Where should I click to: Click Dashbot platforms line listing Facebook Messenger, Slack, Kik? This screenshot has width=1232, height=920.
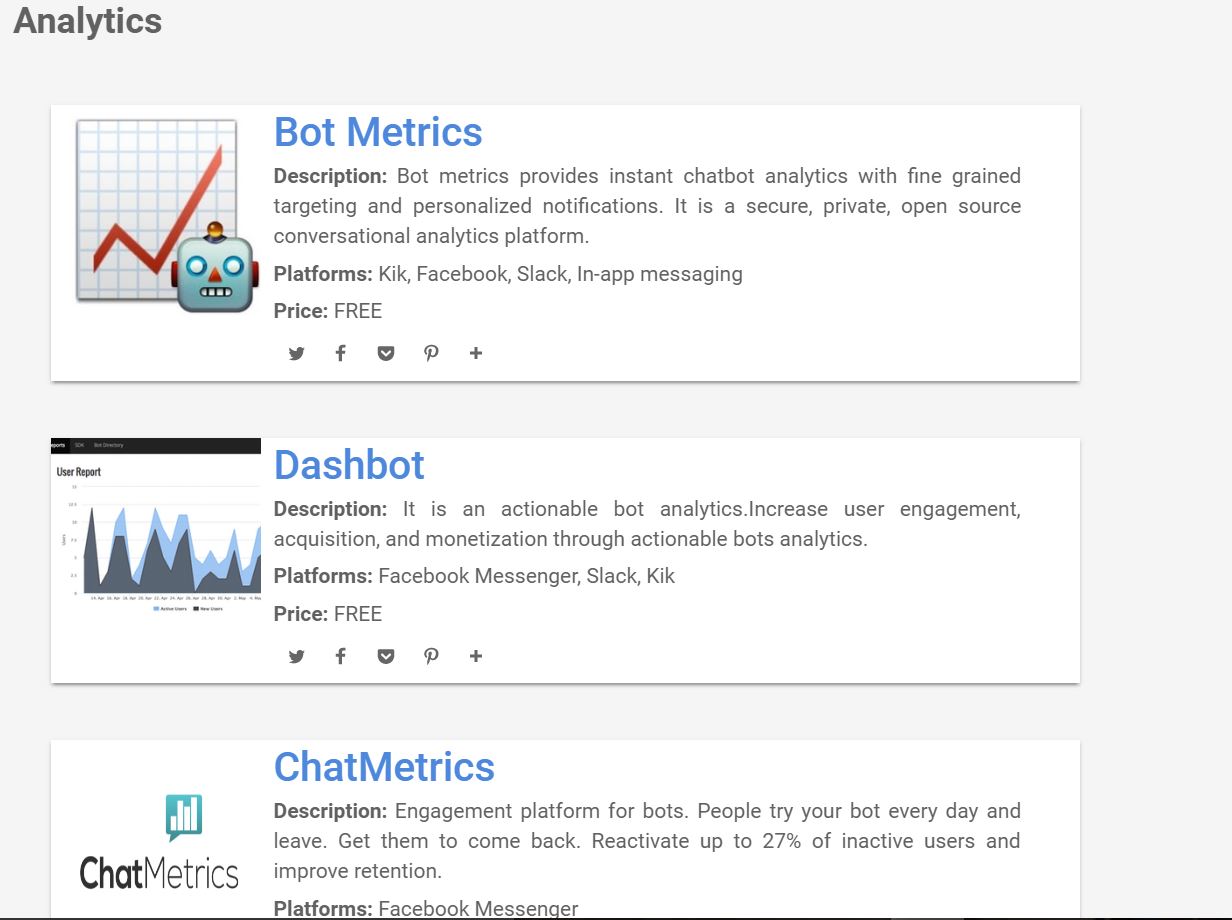(x=474, y=576)
